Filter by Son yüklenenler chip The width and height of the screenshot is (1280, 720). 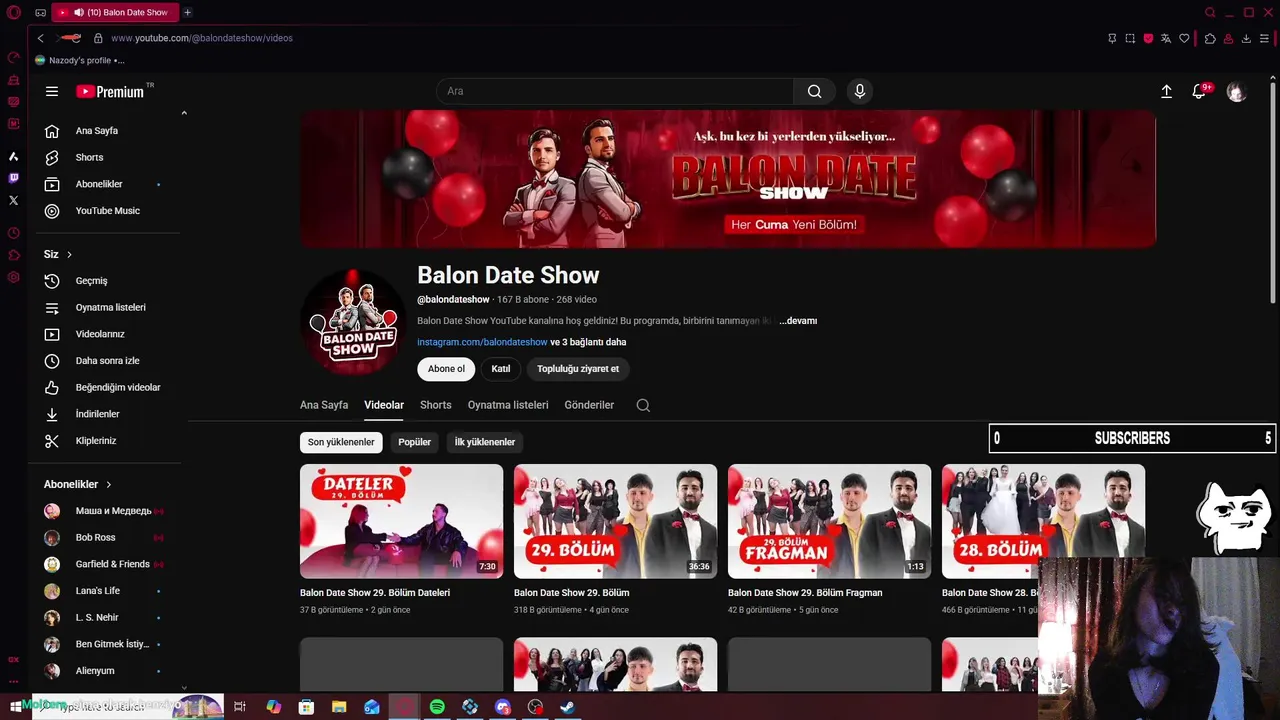click(x=341, y=442)
